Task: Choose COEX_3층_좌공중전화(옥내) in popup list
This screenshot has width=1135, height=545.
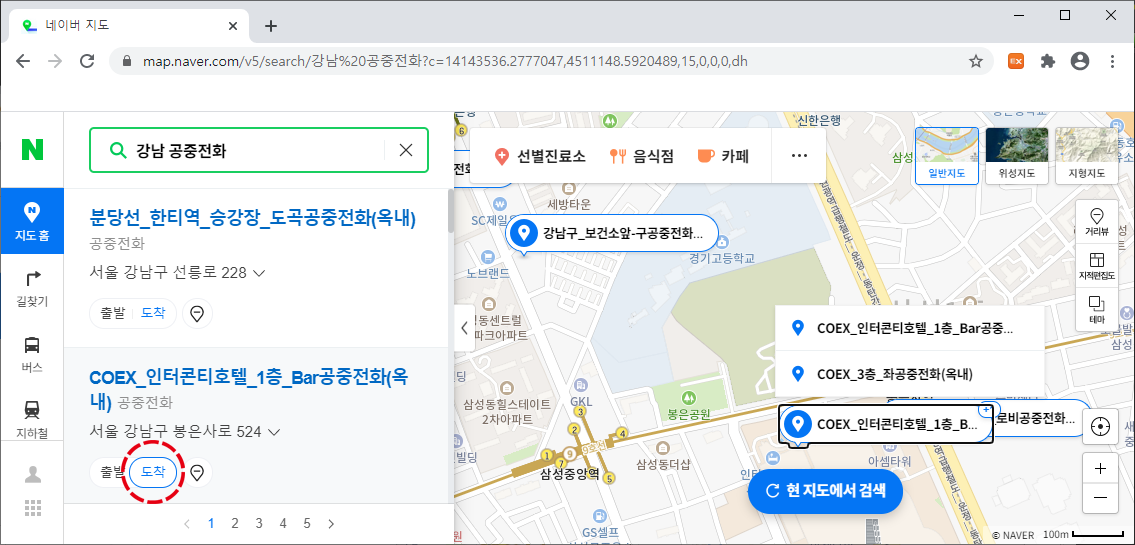Action: [x=909, y=374]
